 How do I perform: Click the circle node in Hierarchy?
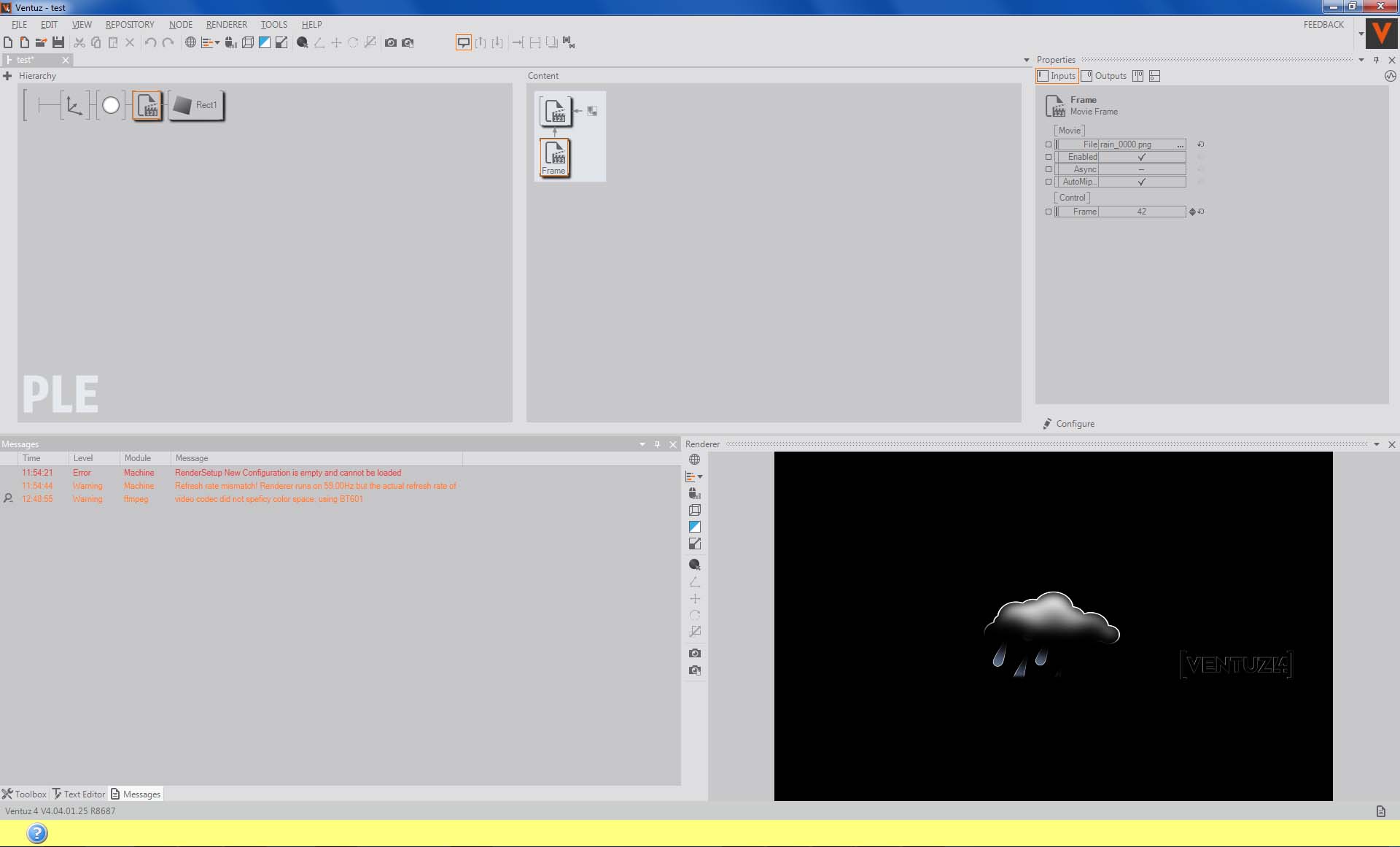tap(111, 105)
